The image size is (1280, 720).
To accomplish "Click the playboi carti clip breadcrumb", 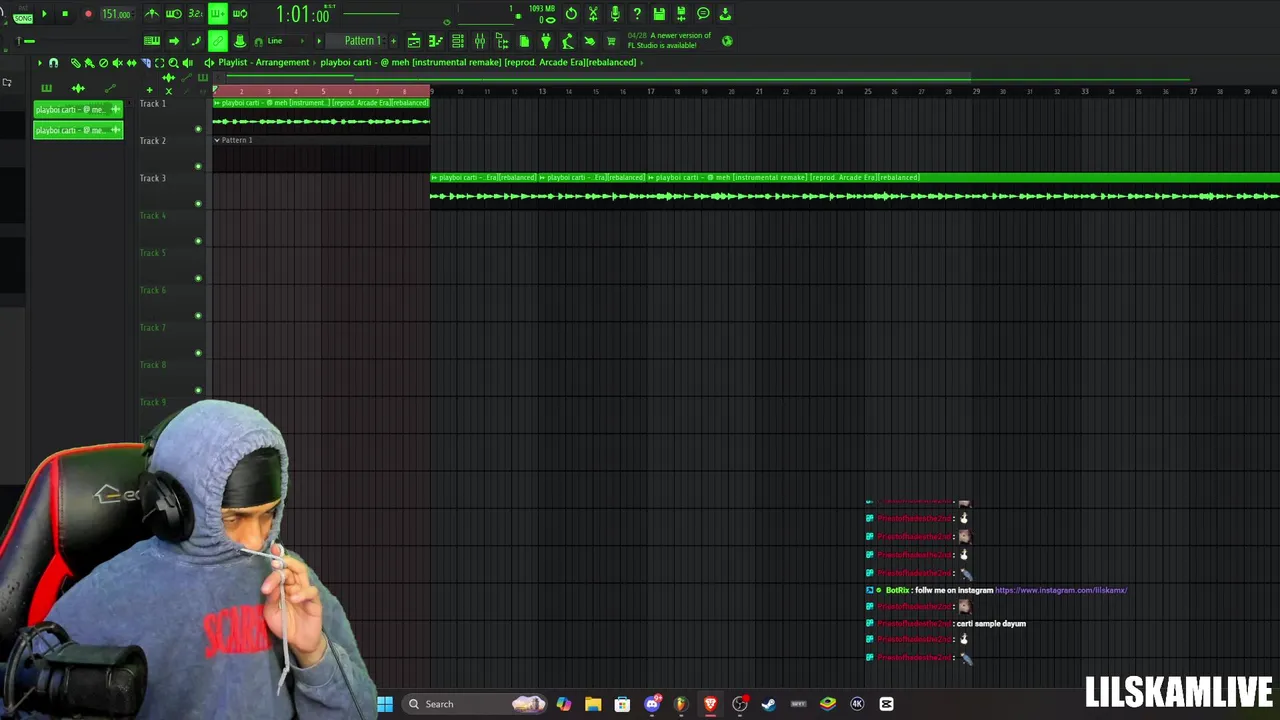I will [478, 62].
